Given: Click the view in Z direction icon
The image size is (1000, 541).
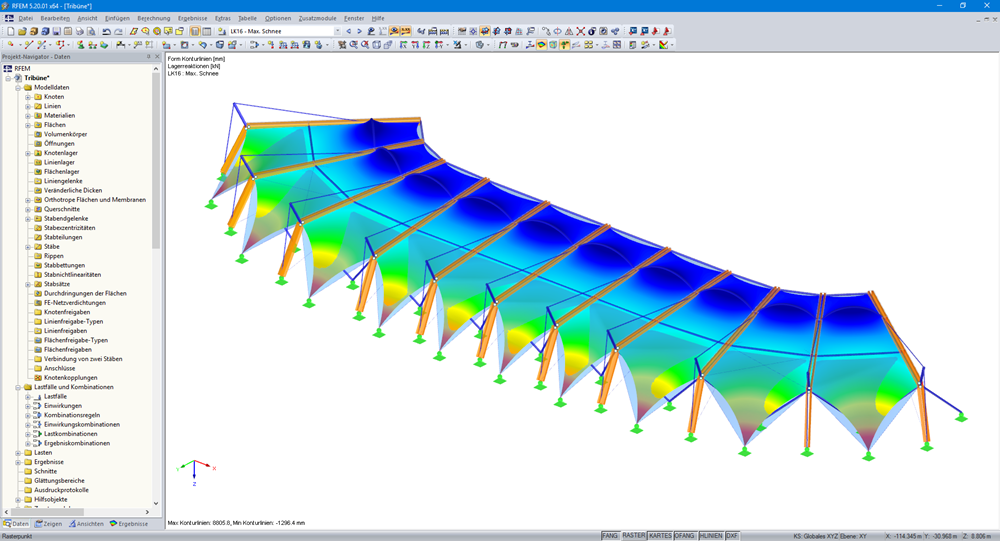Looking at the screenshot, I should coord(427,45).
